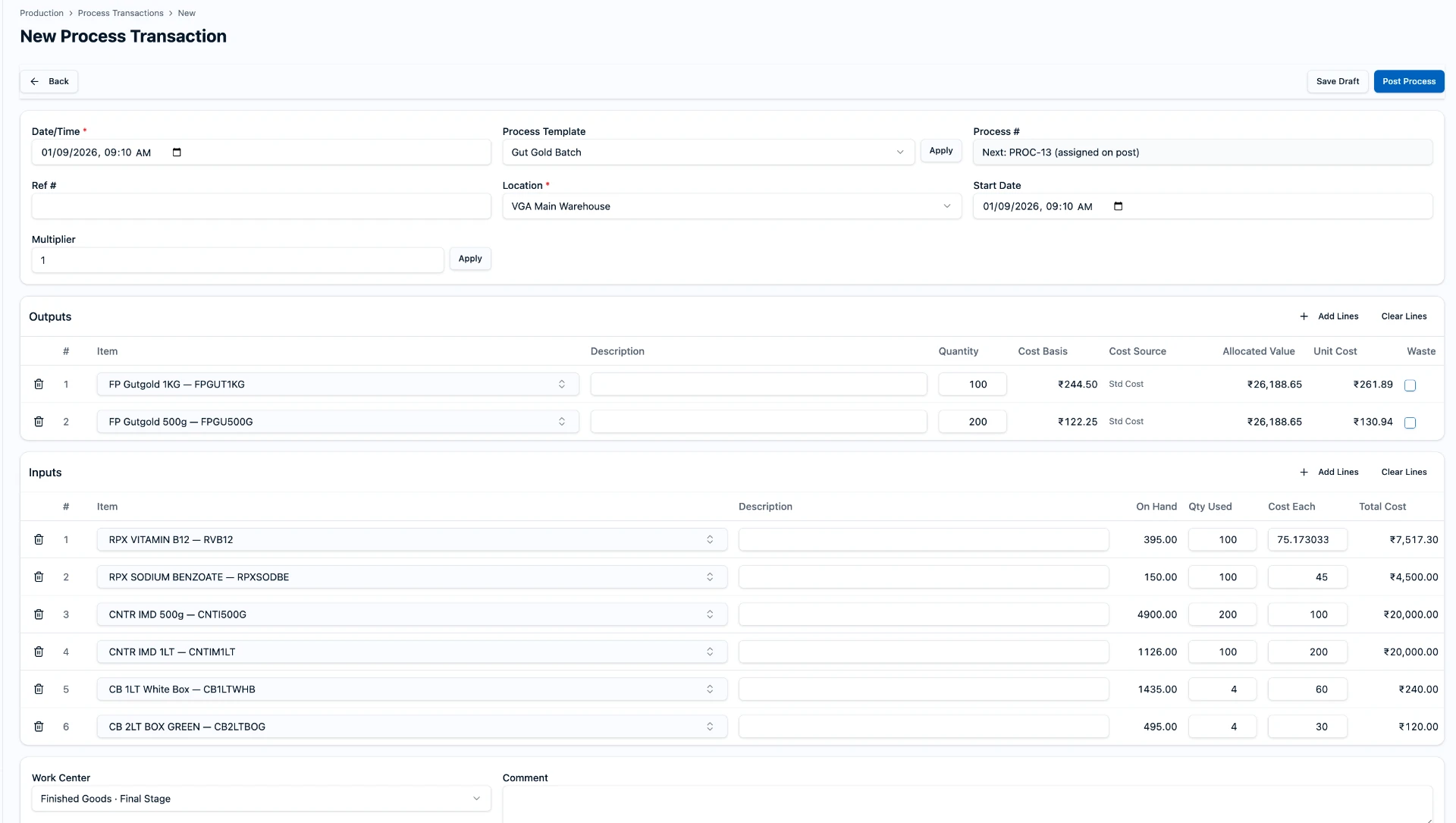Edit Cost Each 30 for CB 2LT BOX GREEN
Screen dimensions: 1456x823
tap(1307, 727)
